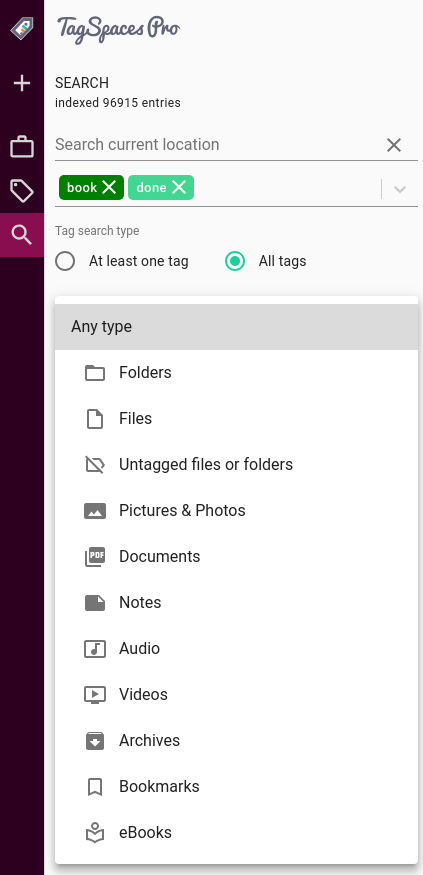Open the tag library icon
423x875 pixels.
(x=22, y=191)
